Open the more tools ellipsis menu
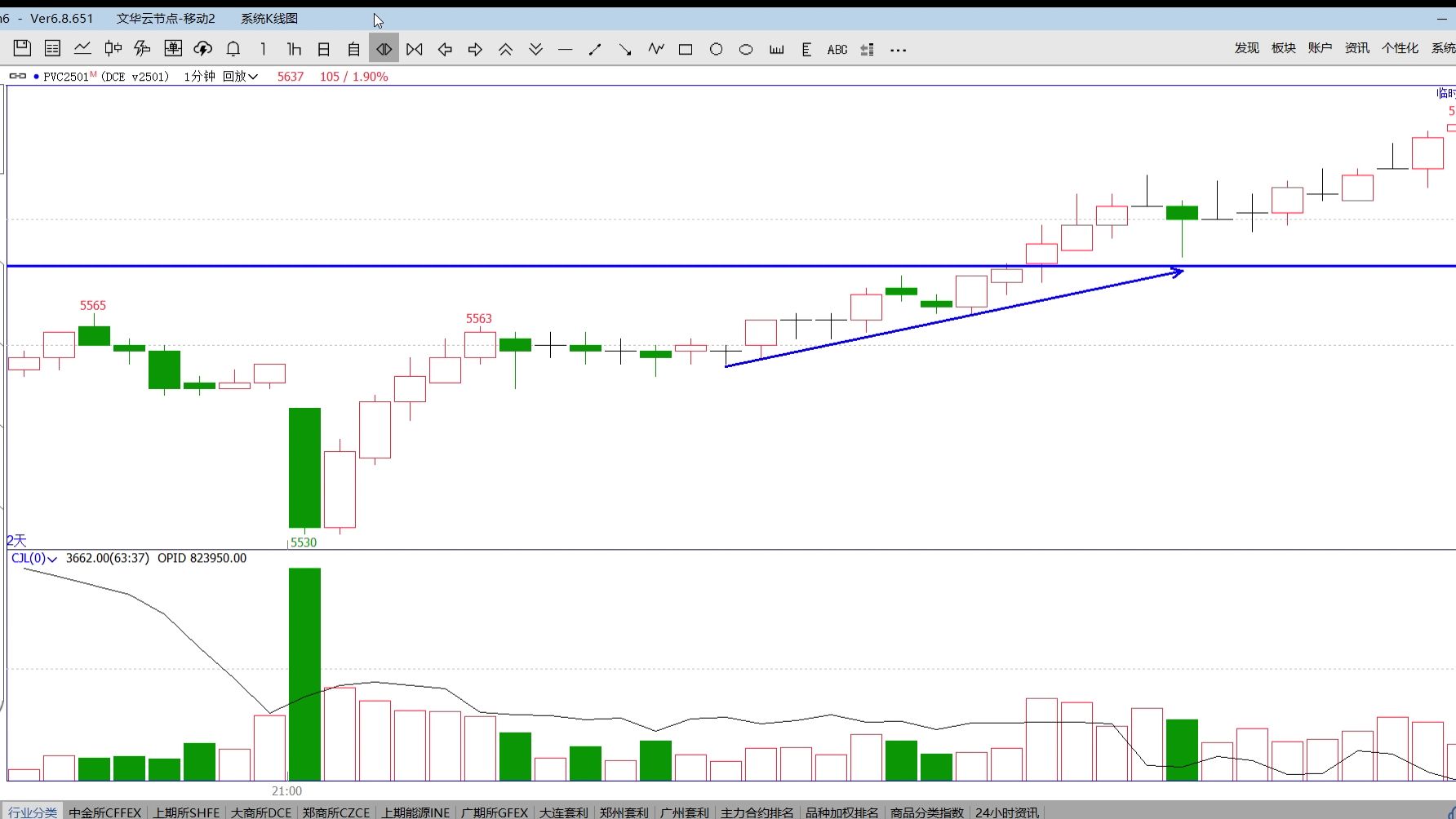Image resolution: width=1456 pixels, height=819 pixels. (x=899, y=50)
